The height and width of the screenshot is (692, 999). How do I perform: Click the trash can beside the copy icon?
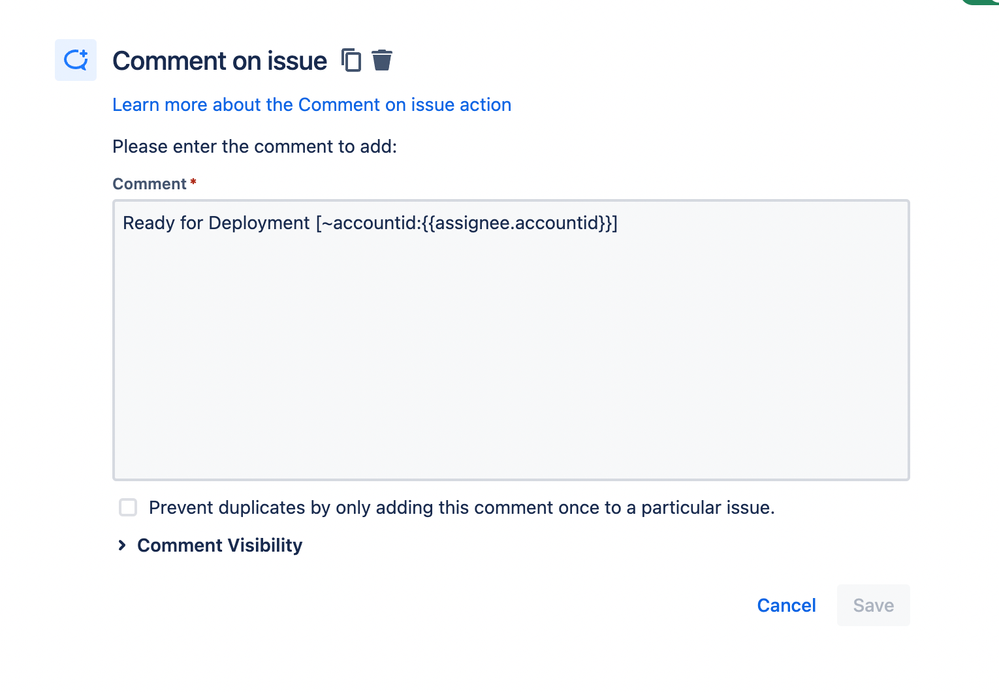[x=382, y=60]
